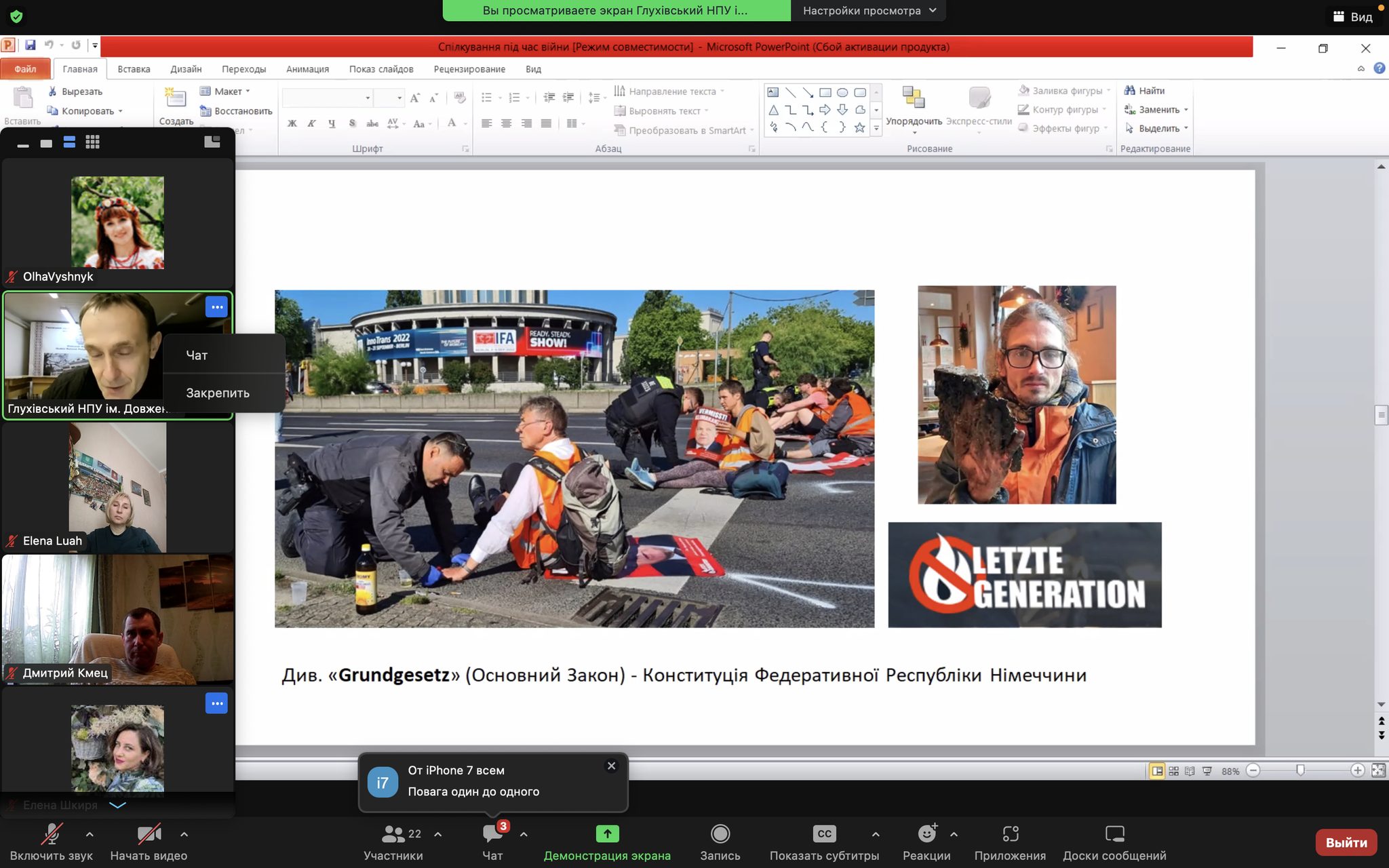Click OlhaVyshnyk video thumbnail
This screenshot has width=1389, height=868.
[x=117, y=222]
